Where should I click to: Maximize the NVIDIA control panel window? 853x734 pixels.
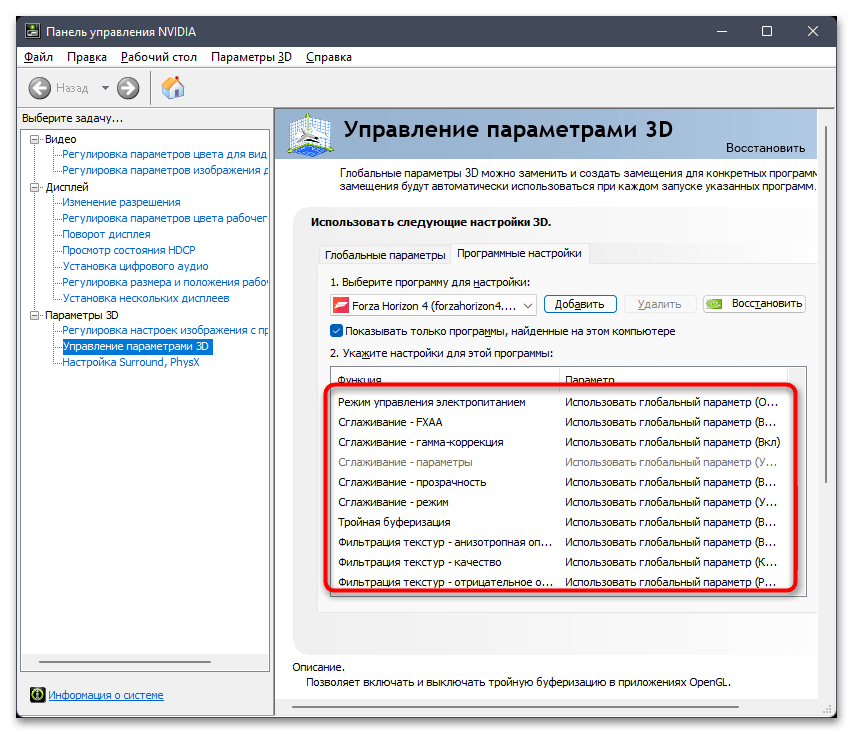pyautogui.click(x=767, y=31)
